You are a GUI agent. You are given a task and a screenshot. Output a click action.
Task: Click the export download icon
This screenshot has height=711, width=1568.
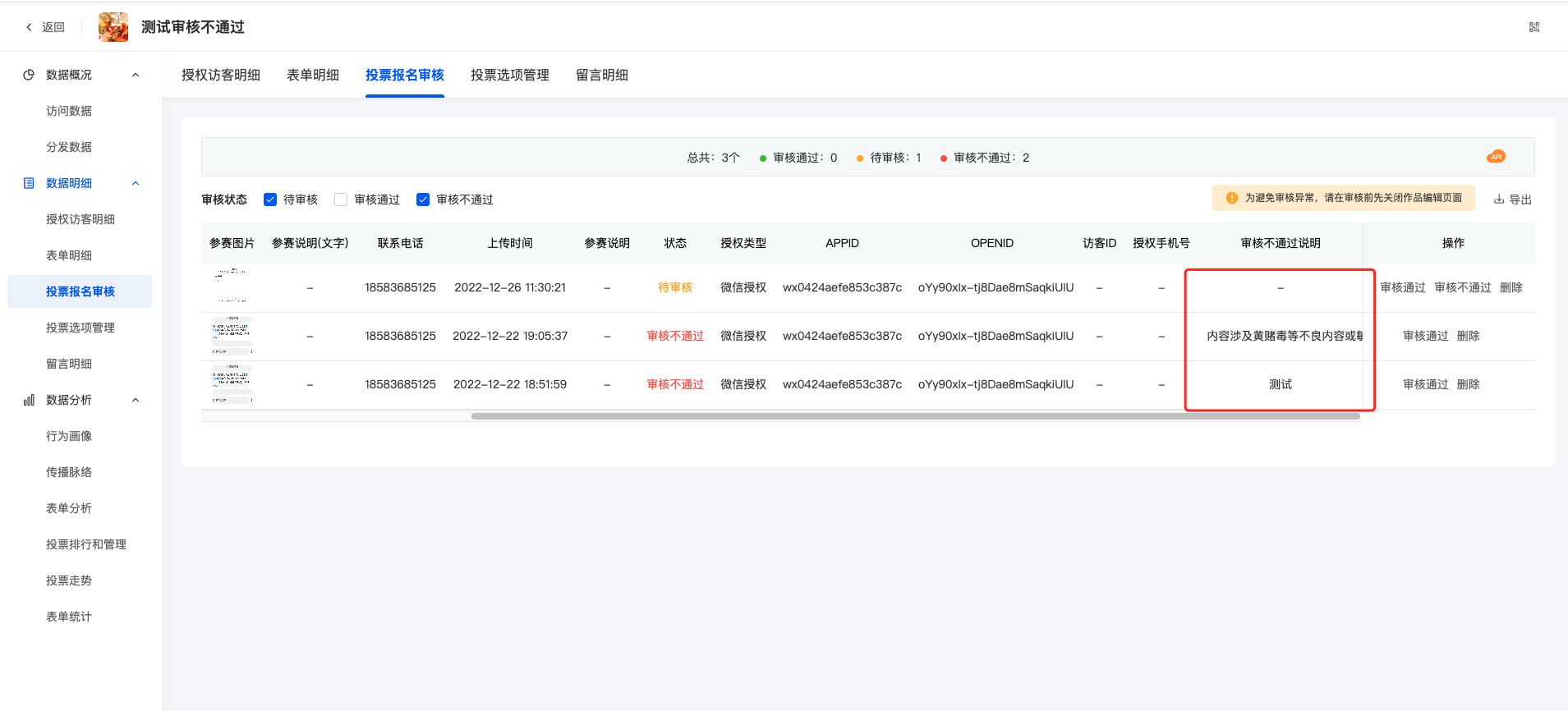coord(1499,200)
